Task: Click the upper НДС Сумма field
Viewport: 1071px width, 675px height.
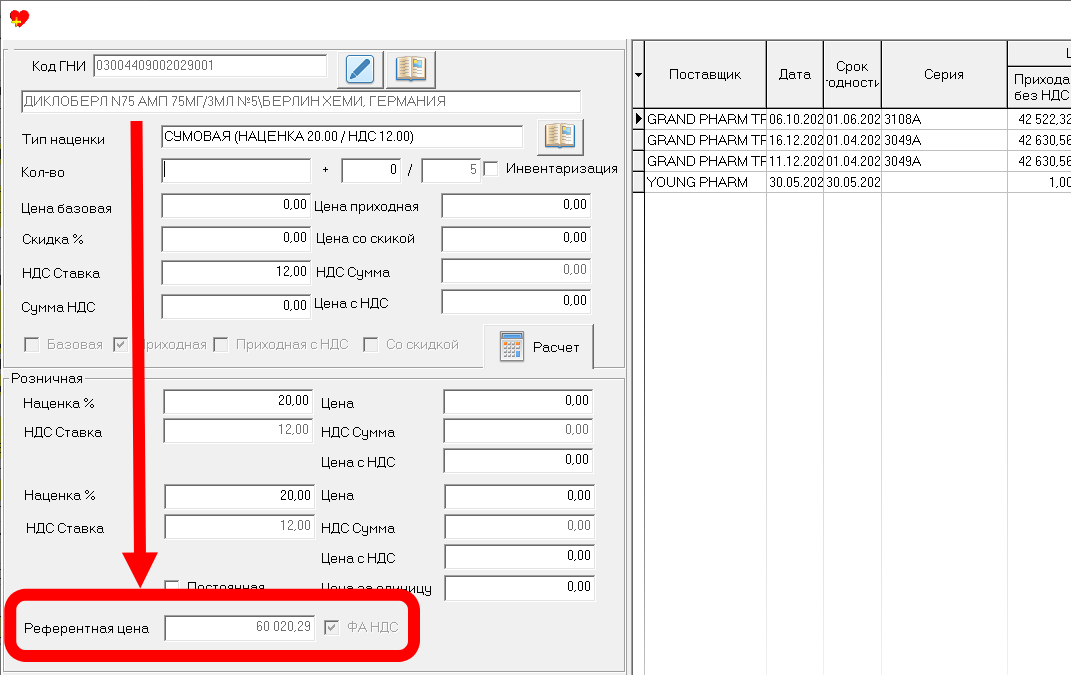Action: click(x=516, y=271)
